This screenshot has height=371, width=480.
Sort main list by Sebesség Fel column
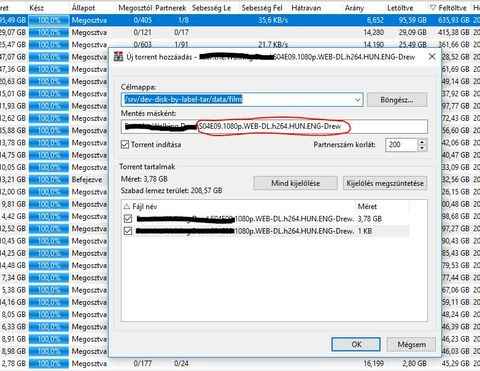(x=262, y=7)
